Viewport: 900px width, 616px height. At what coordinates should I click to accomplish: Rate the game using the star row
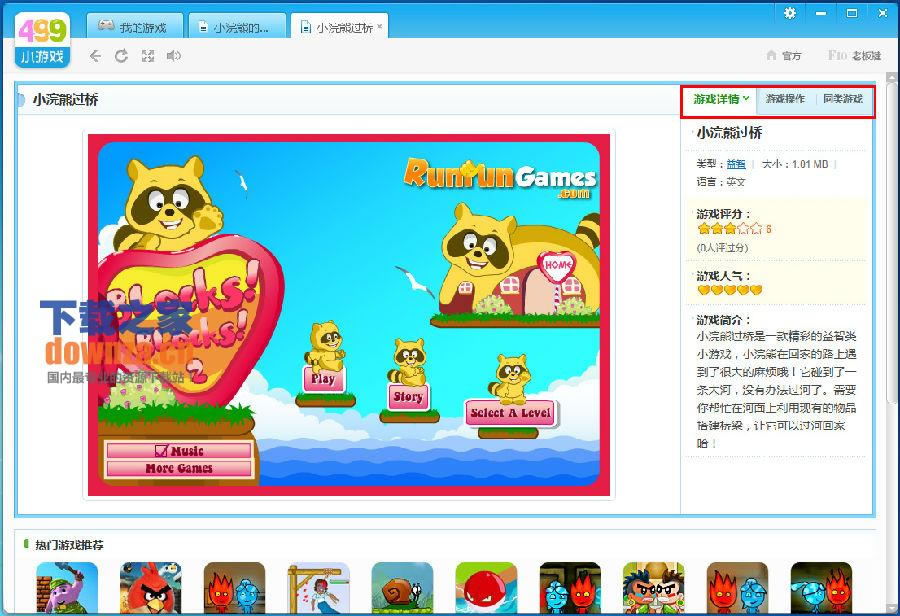coord(730,229)
